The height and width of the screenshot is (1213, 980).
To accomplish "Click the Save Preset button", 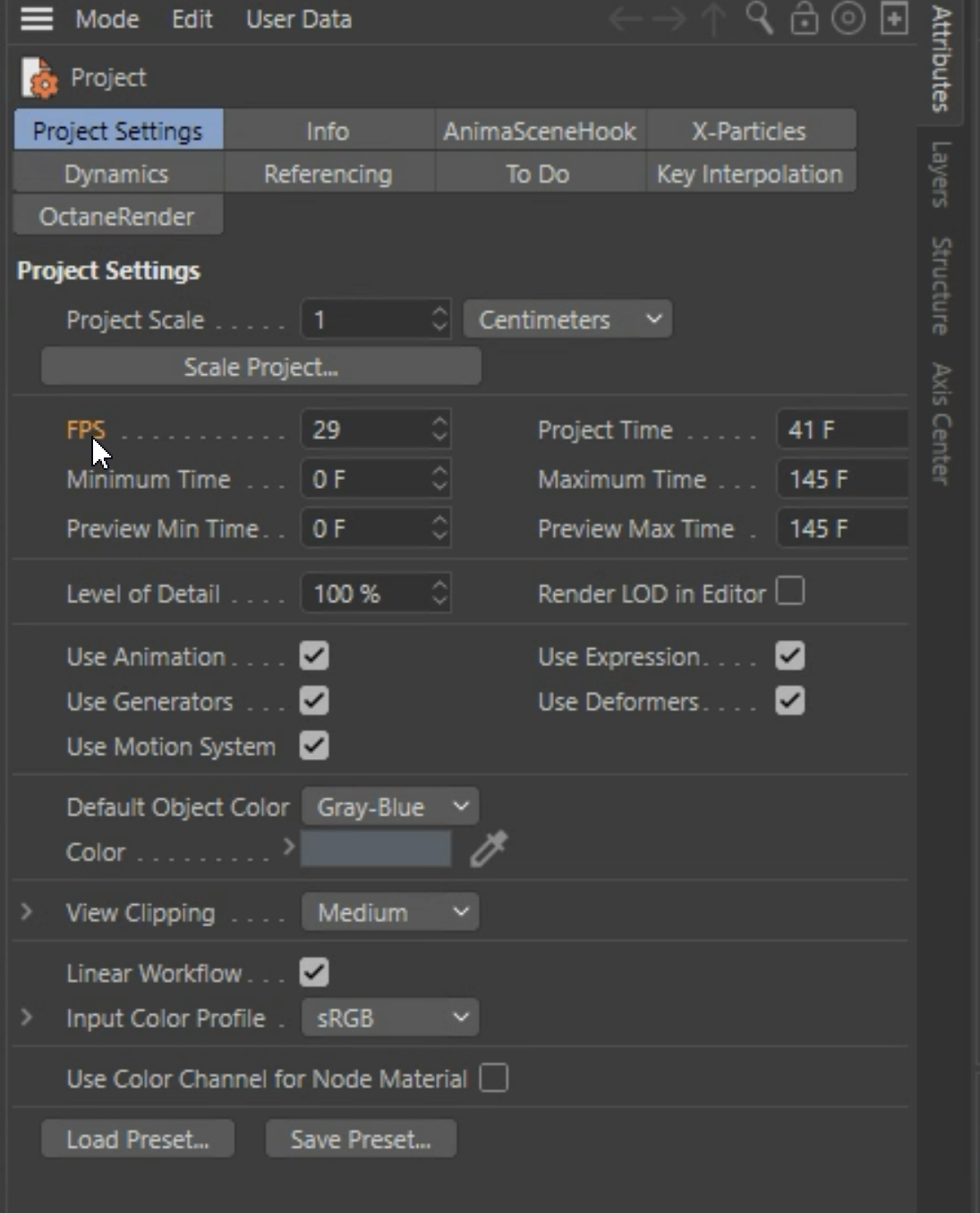I will coord(361,1139).
